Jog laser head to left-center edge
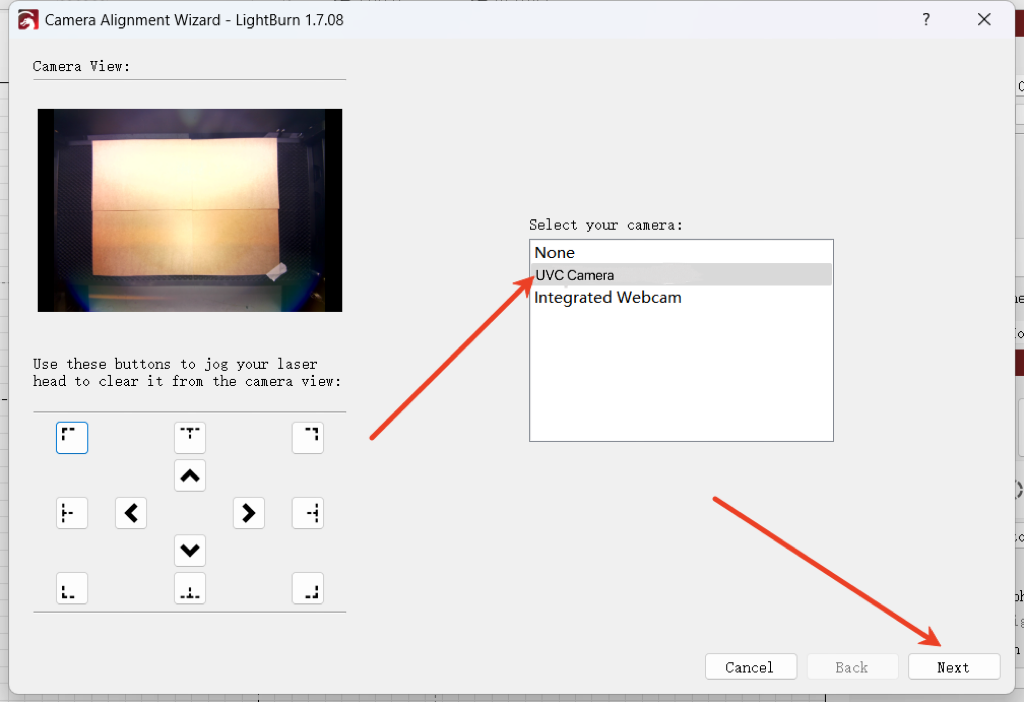 pyautogui.click(x=72, y=513)
